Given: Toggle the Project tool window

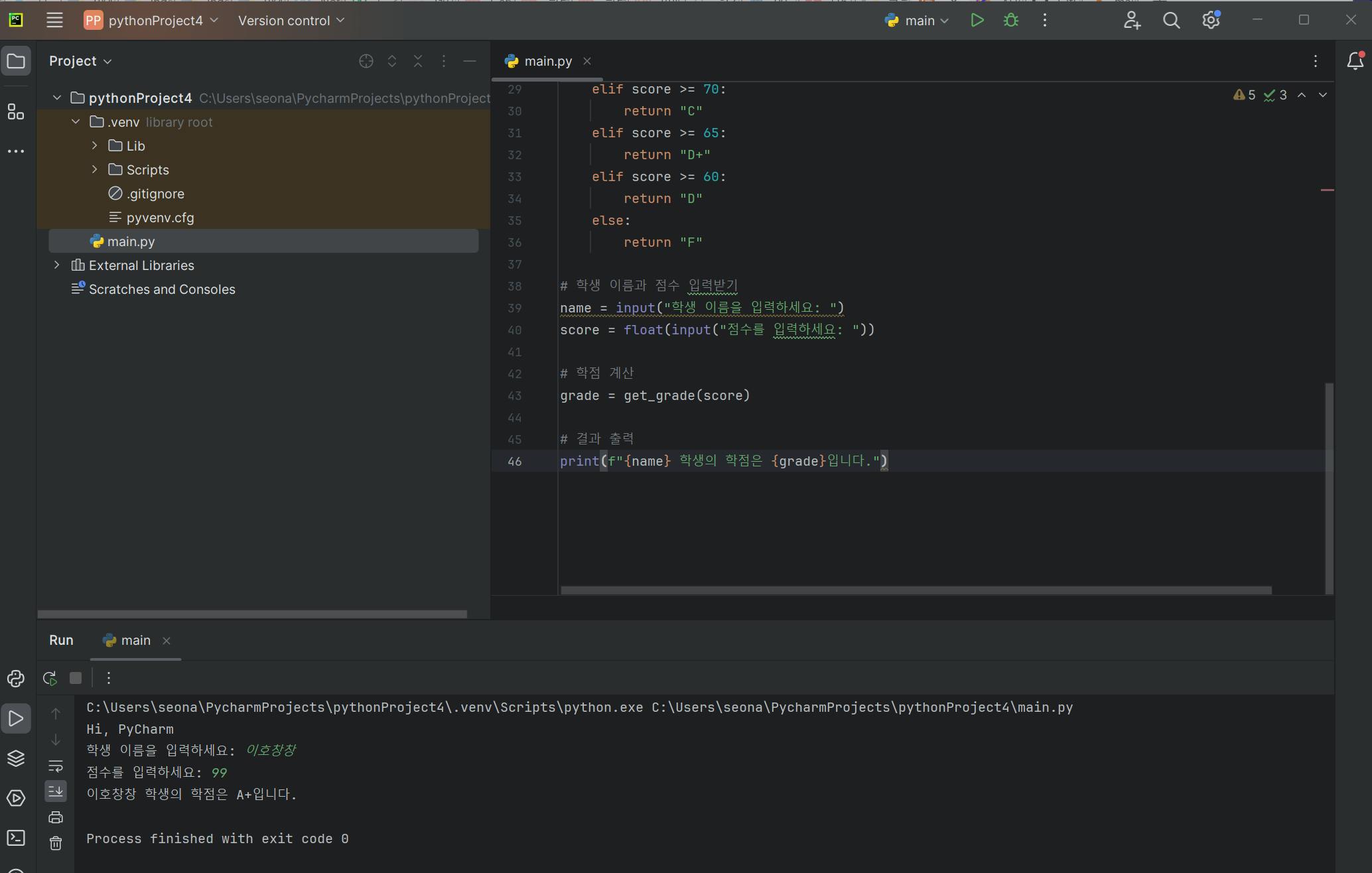Looking at the screenshot, I should pyautogui.click(x=16, y=62).
